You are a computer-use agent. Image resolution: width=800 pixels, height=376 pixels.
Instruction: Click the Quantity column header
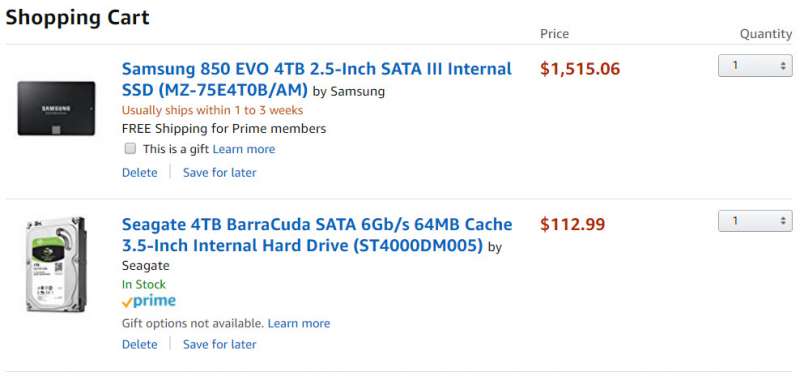pyautogui.click(x=766, y=34)
